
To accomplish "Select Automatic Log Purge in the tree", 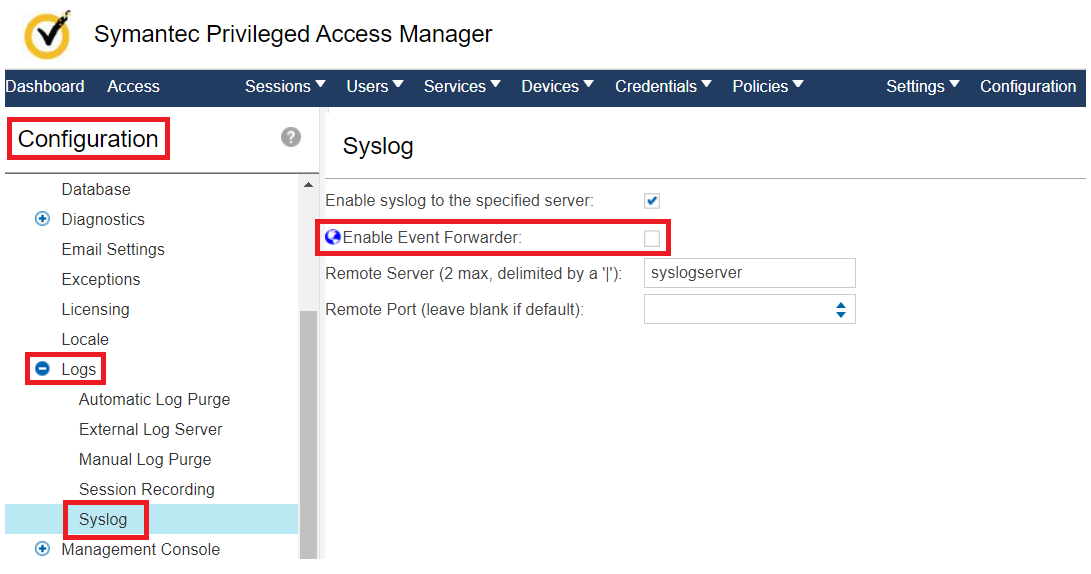I will (154, 399).
